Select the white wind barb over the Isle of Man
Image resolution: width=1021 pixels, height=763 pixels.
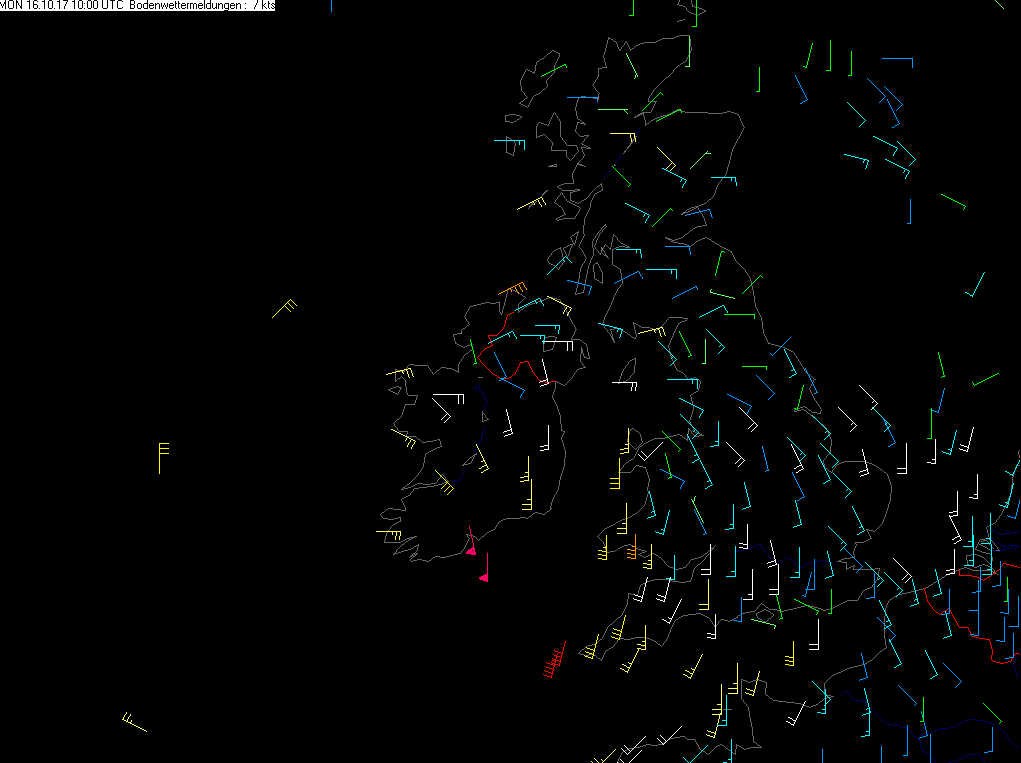click(624, 385)
